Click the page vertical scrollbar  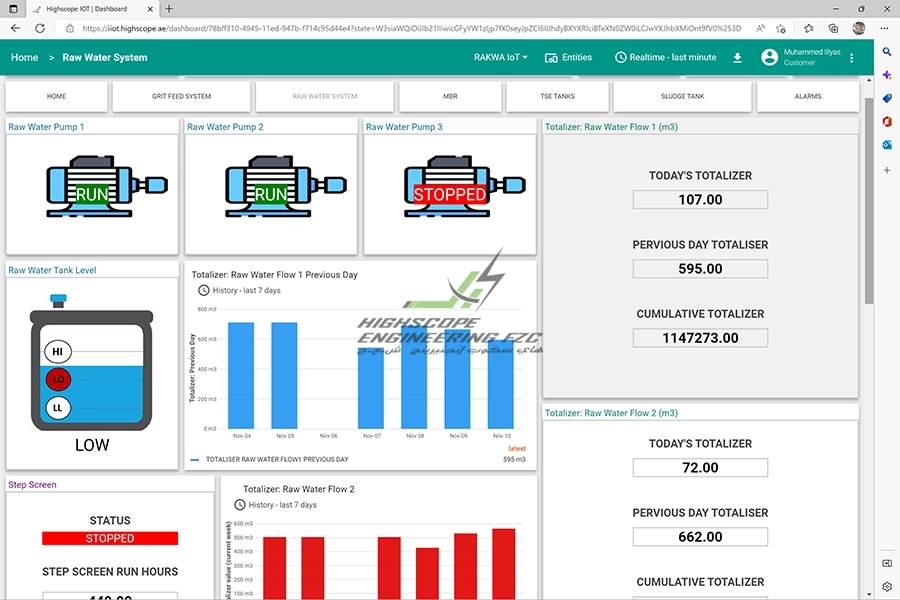coord(869,201)
